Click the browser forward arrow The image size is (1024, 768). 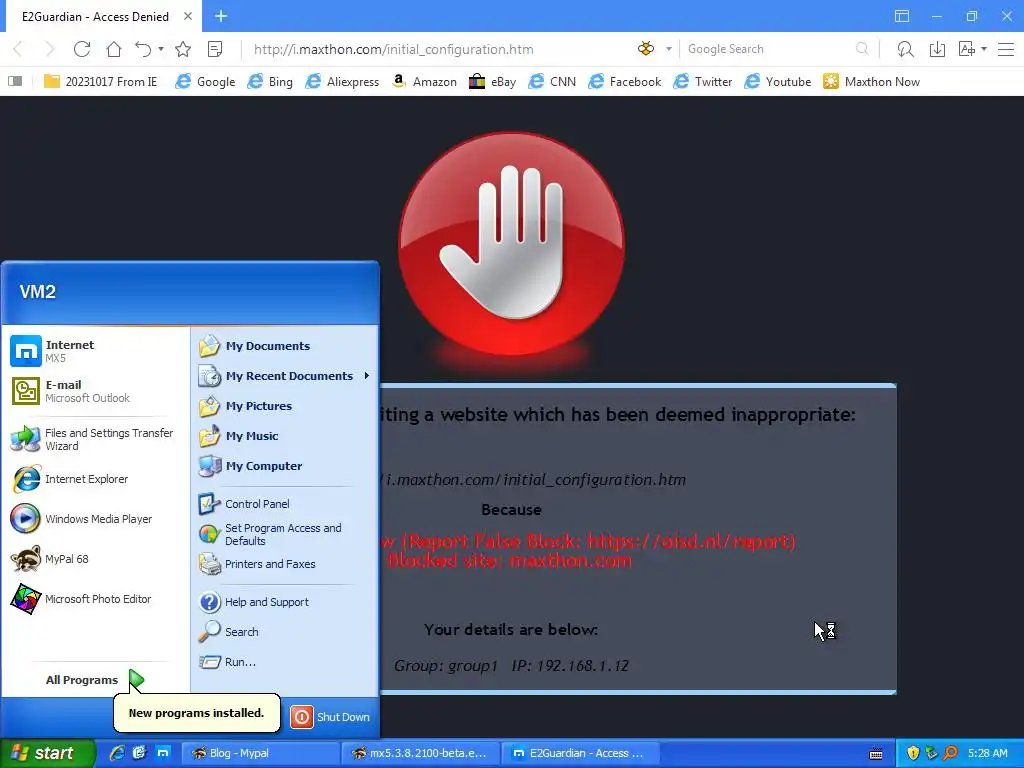(x=50, y=49)
